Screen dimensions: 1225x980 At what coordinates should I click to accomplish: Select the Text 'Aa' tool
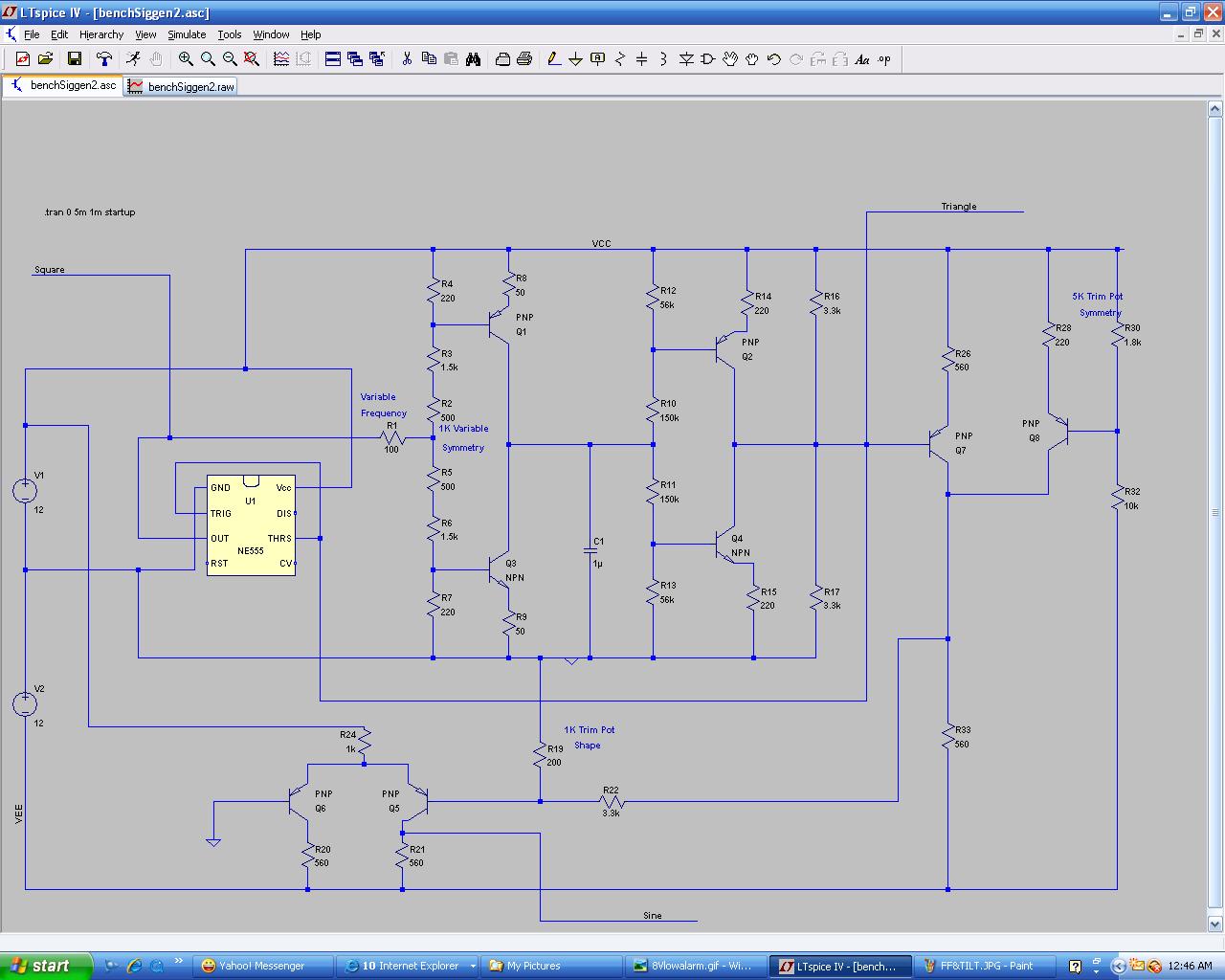[x=862, y=59]
